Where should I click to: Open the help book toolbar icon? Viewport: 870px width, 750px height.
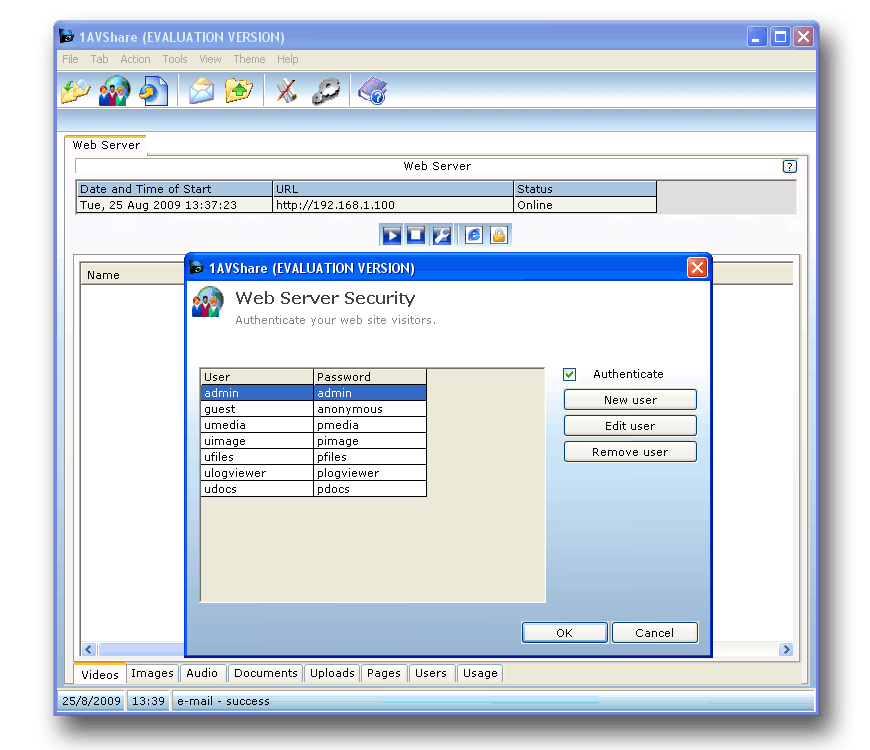(x=372, y=90)
